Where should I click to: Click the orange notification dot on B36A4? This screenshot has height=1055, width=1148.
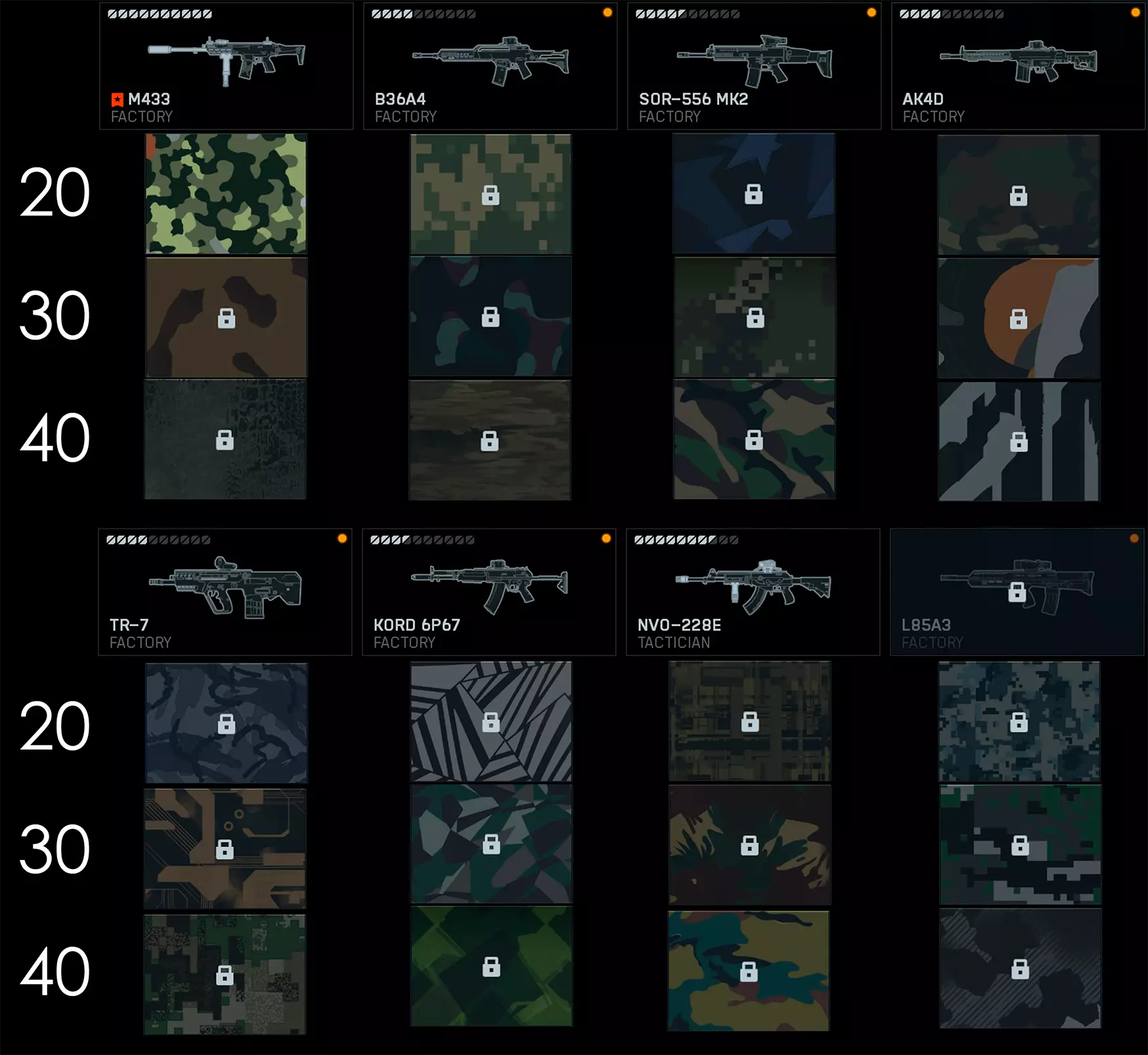[607, 12]
